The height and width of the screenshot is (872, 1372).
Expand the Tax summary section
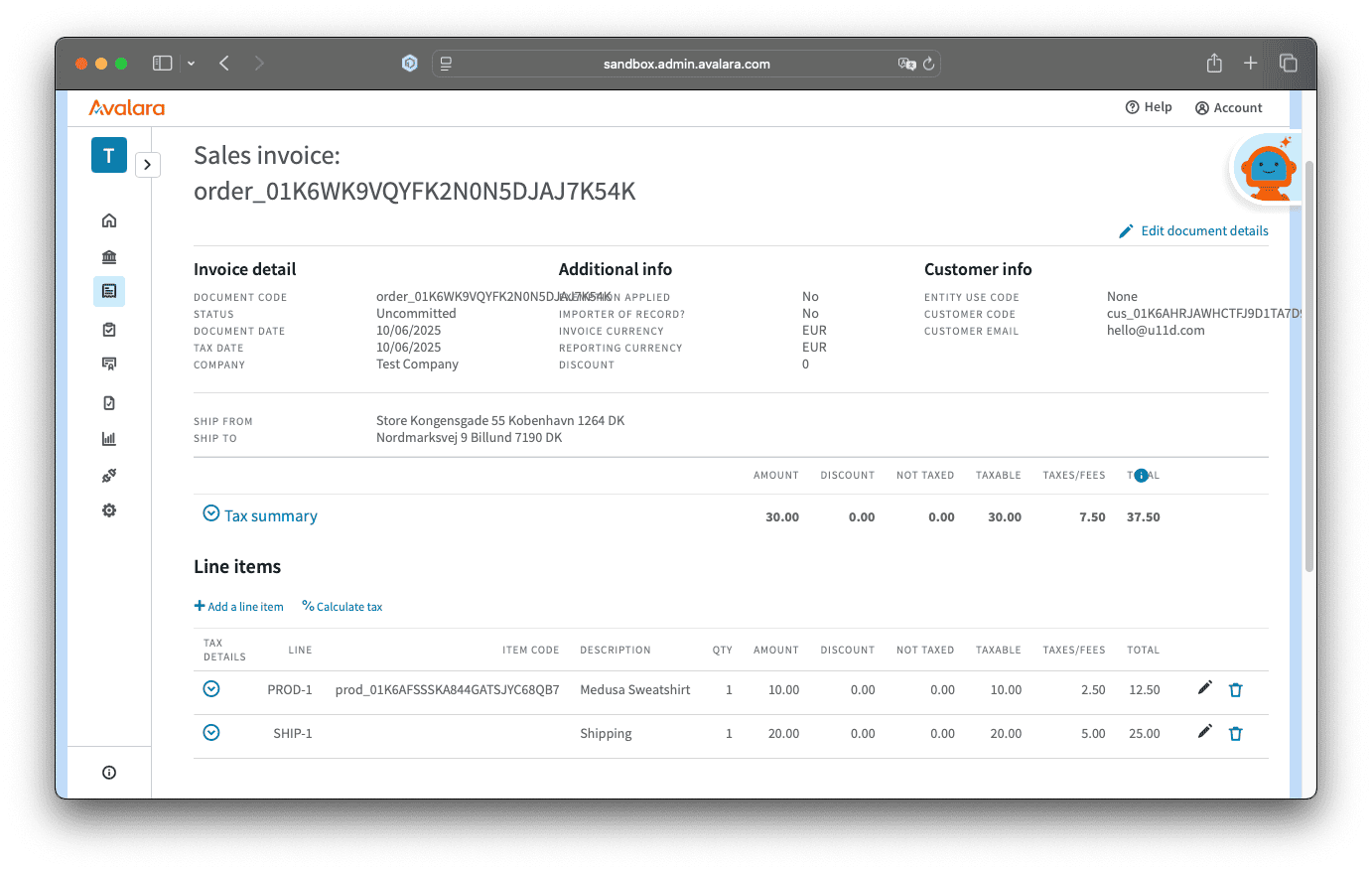[x=211, y=513]
